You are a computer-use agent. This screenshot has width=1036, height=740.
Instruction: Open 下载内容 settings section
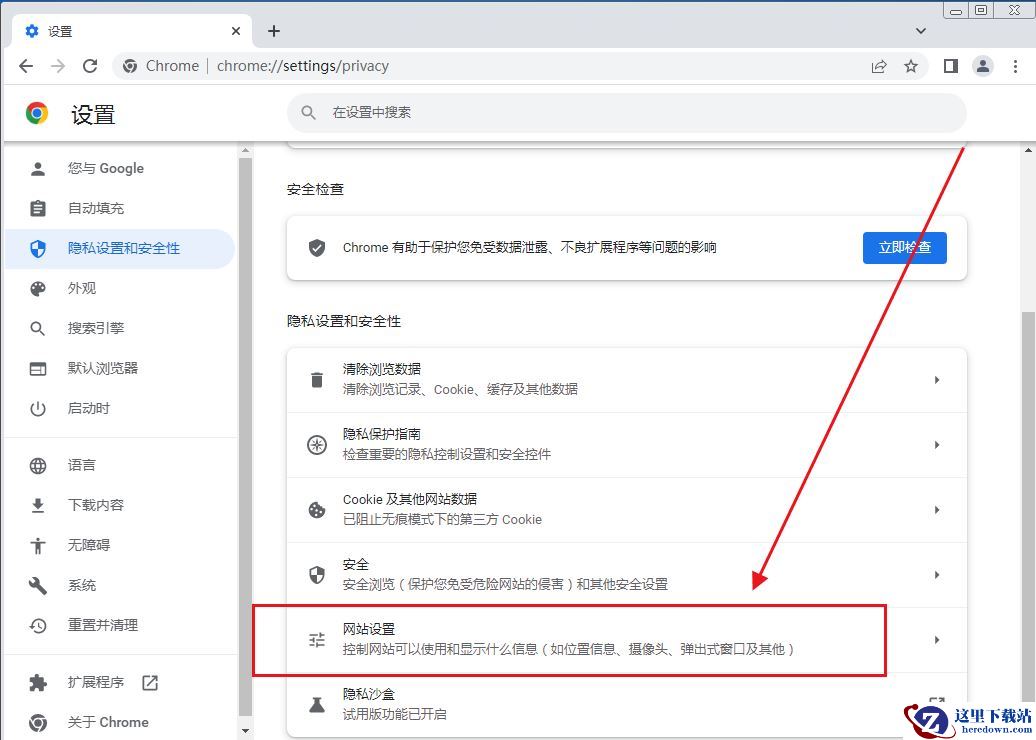click(96, 505)
